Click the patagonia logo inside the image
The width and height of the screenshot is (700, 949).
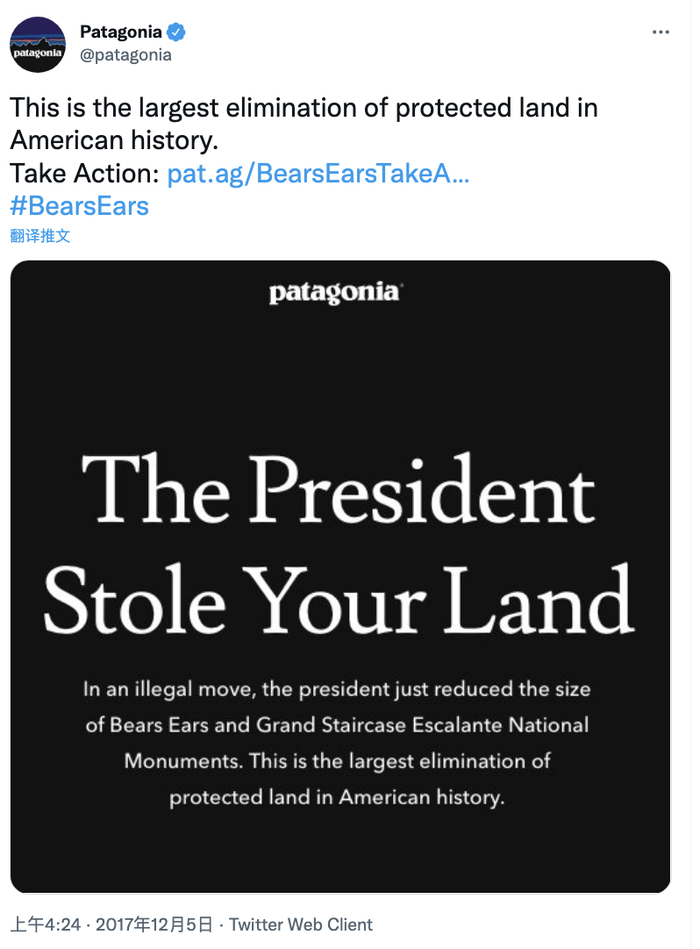point(335,293)
